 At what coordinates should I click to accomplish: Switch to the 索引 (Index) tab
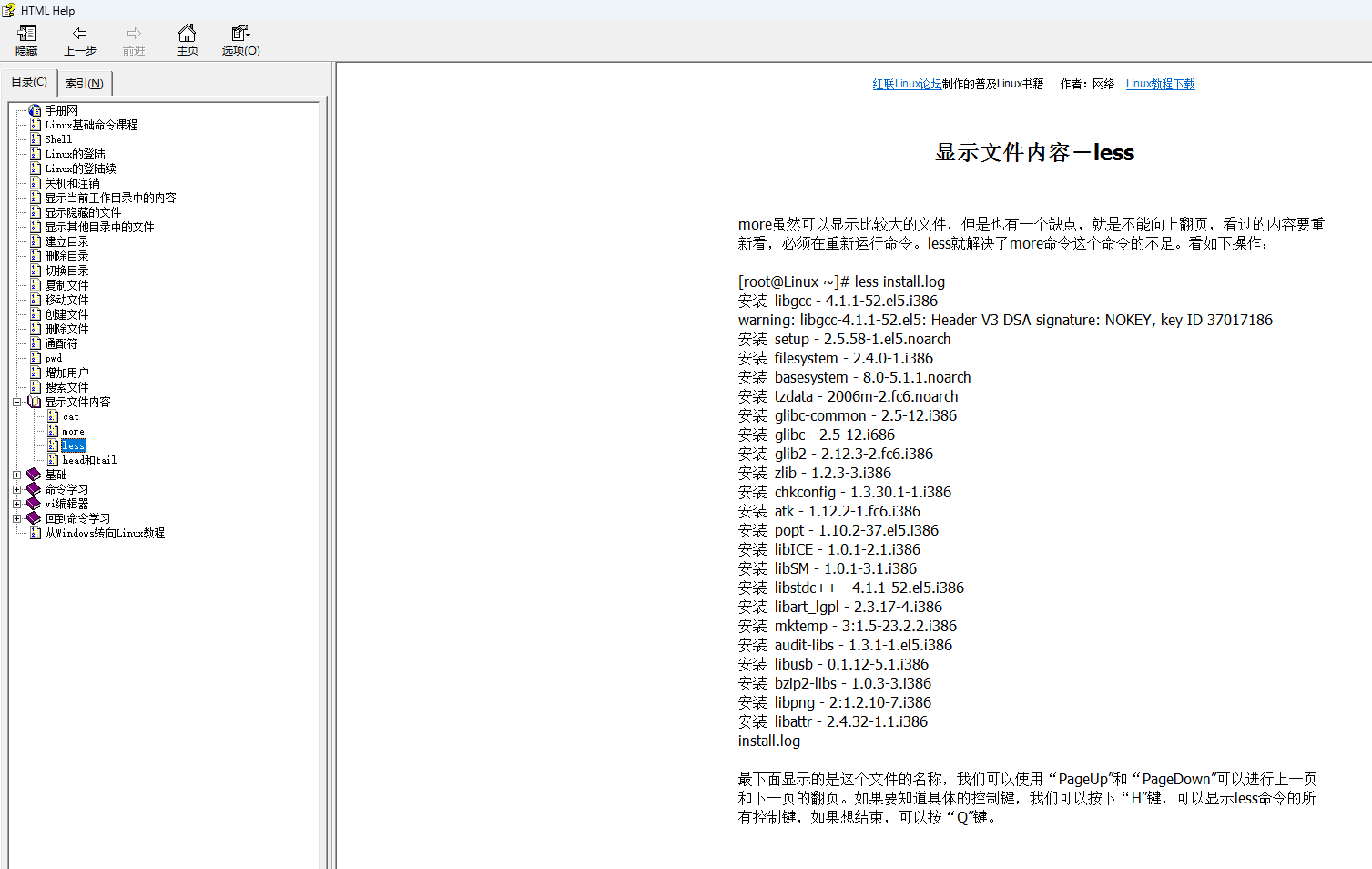(85, 83)
